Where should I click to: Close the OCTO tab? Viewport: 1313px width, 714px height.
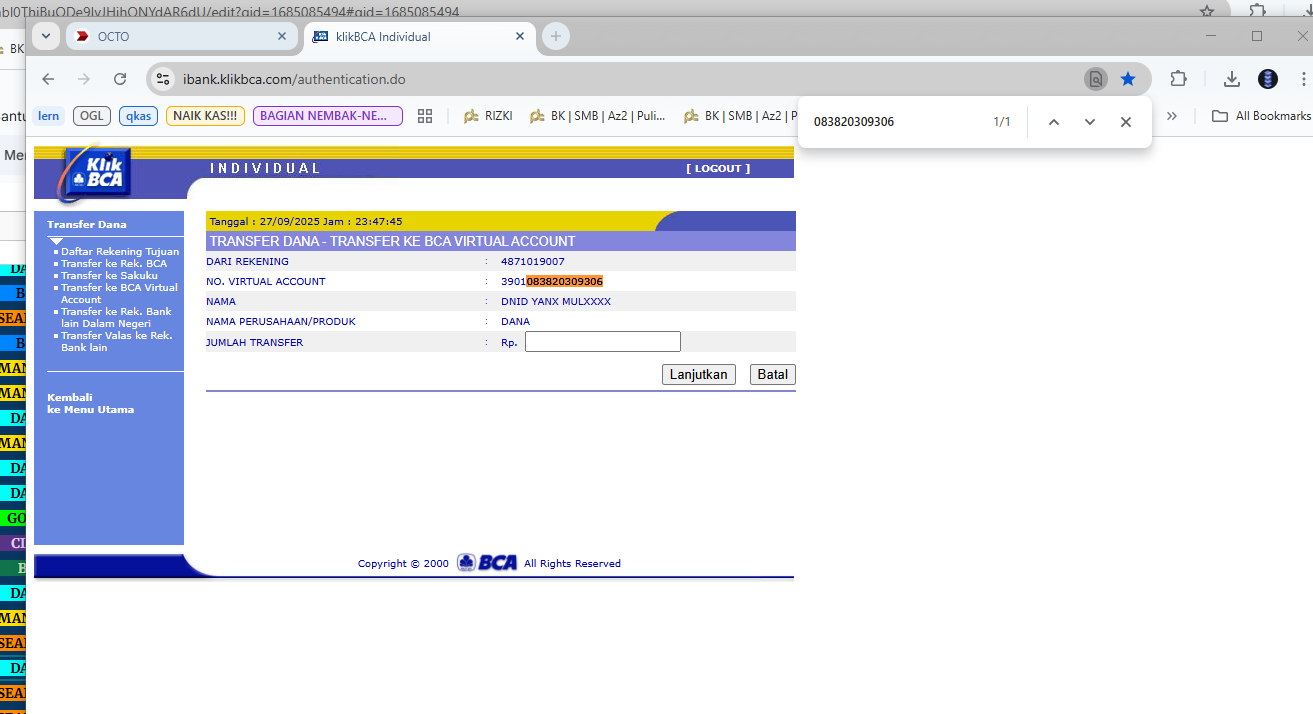pos(283,36)
